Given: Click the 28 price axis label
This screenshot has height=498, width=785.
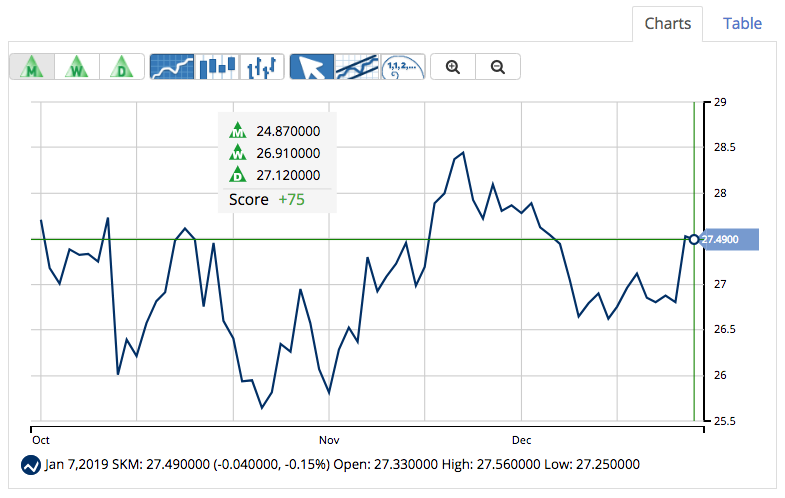Looking at the screenshot, I should click(x=720, y=193).
